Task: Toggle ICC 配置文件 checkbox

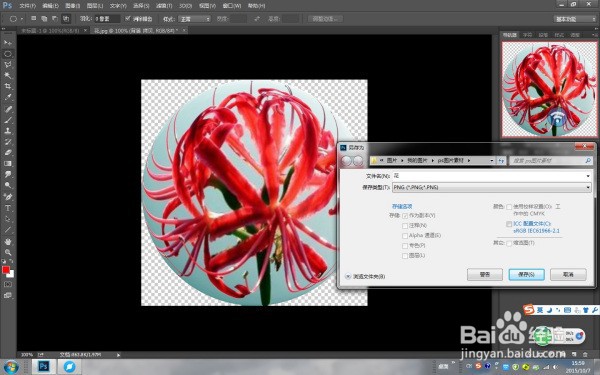Action: 509,224
